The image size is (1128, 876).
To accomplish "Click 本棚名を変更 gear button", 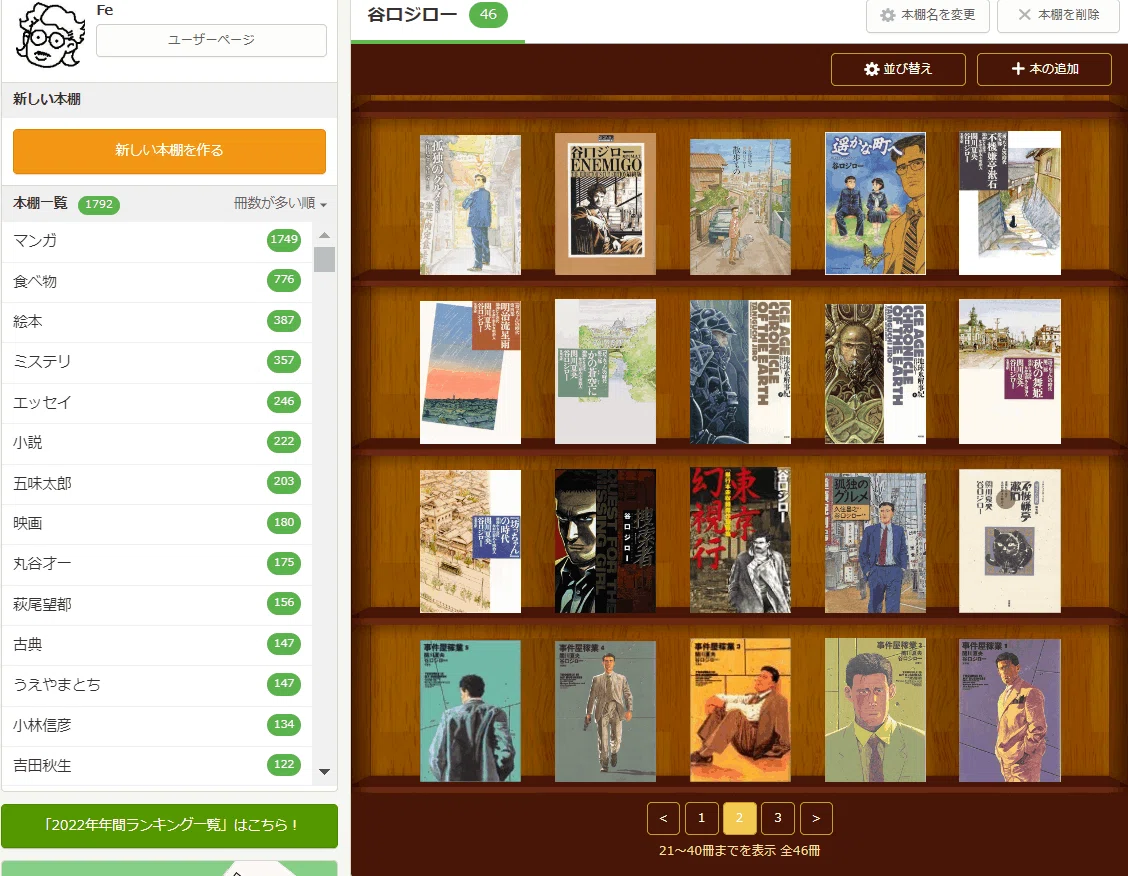I will 928,15.
